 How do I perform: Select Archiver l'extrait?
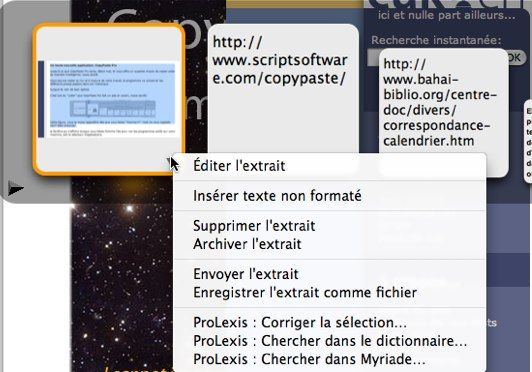coord(329,244)
